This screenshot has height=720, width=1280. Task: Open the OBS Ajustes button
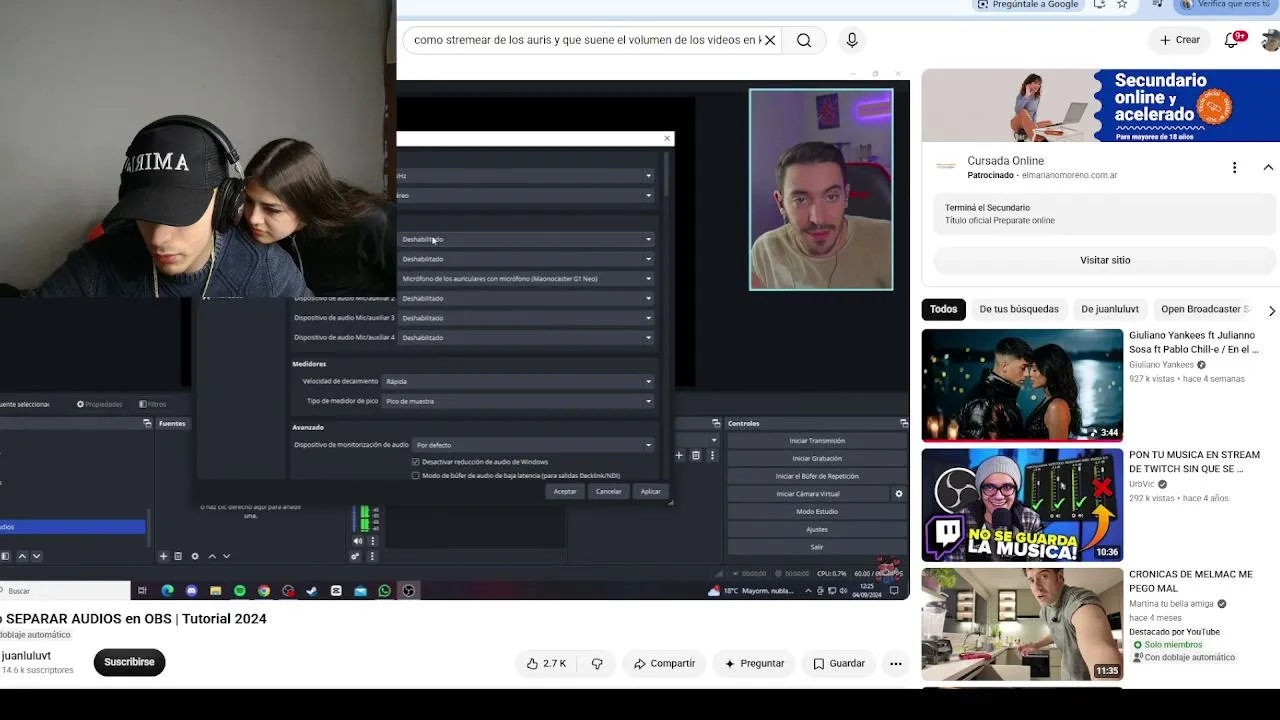click(817, 530)
